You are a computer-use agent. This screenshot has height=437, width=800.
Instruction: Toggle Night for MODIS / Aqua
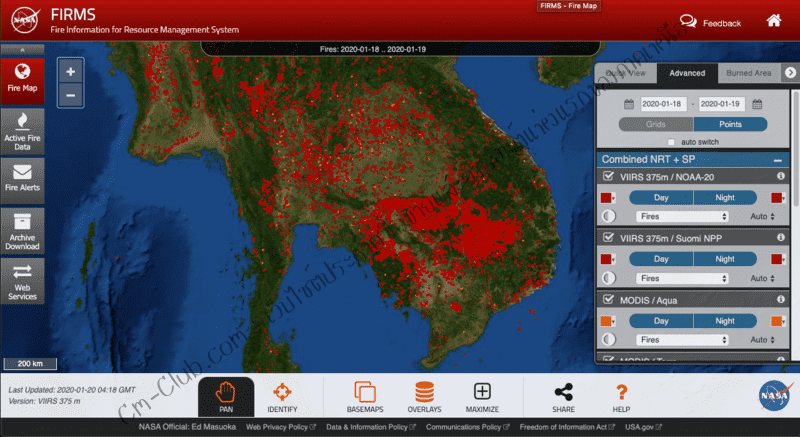[x=725, y=321]
